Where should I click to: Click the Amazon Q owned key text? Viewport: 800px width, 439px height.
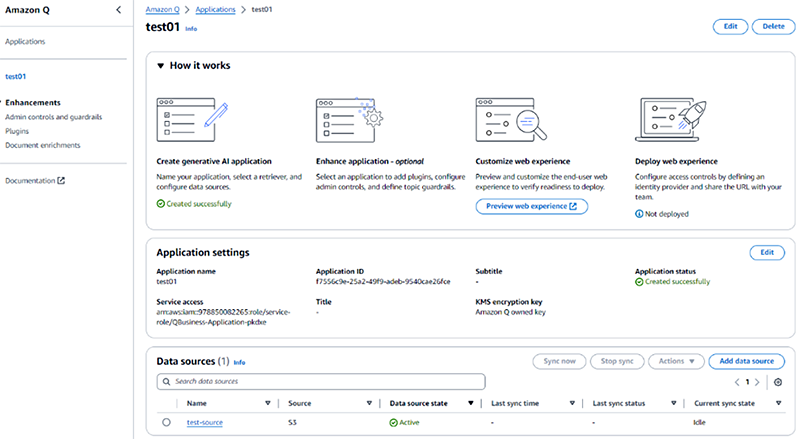[510, 312]
